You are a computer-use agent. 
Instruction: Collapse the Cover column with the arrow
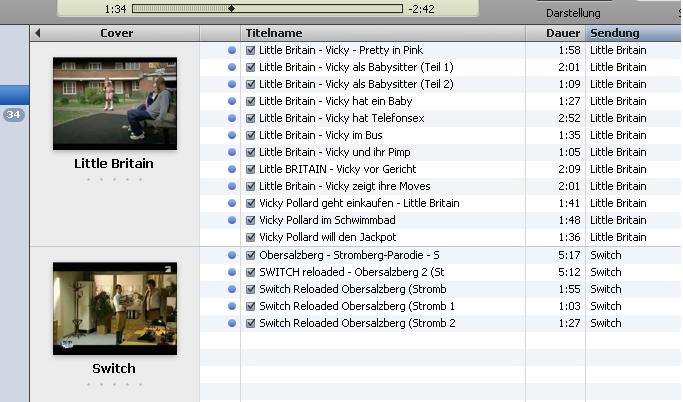tap(37, 33)
